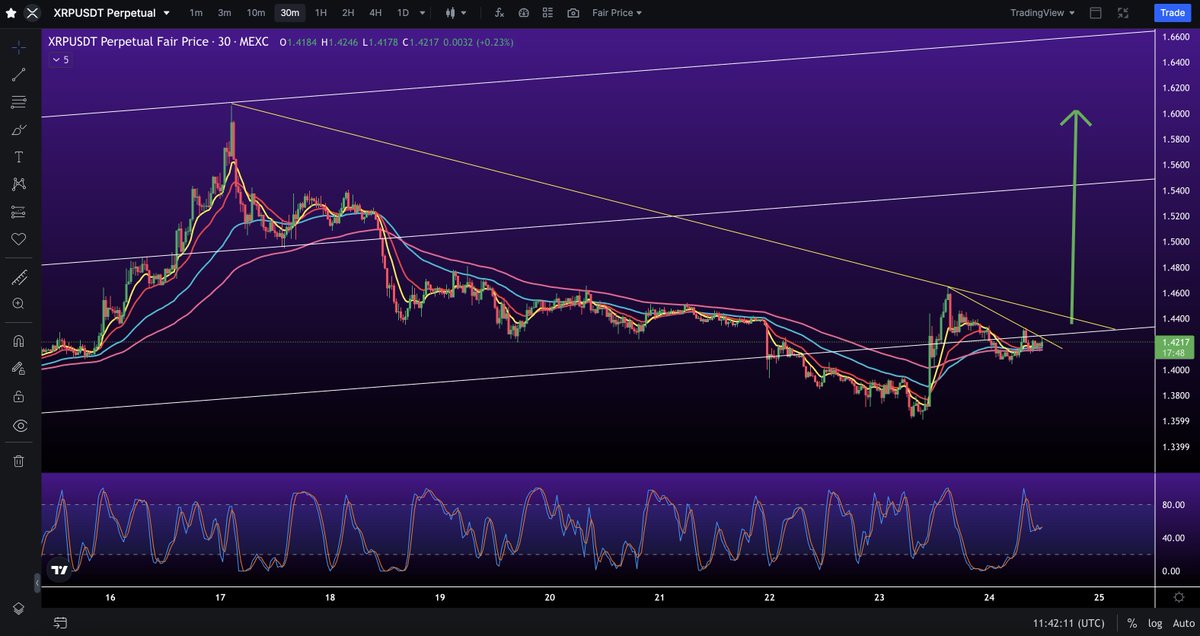
Task: Toggle stay in drawing mode pencil-lock
Action: tap(18, 368)
